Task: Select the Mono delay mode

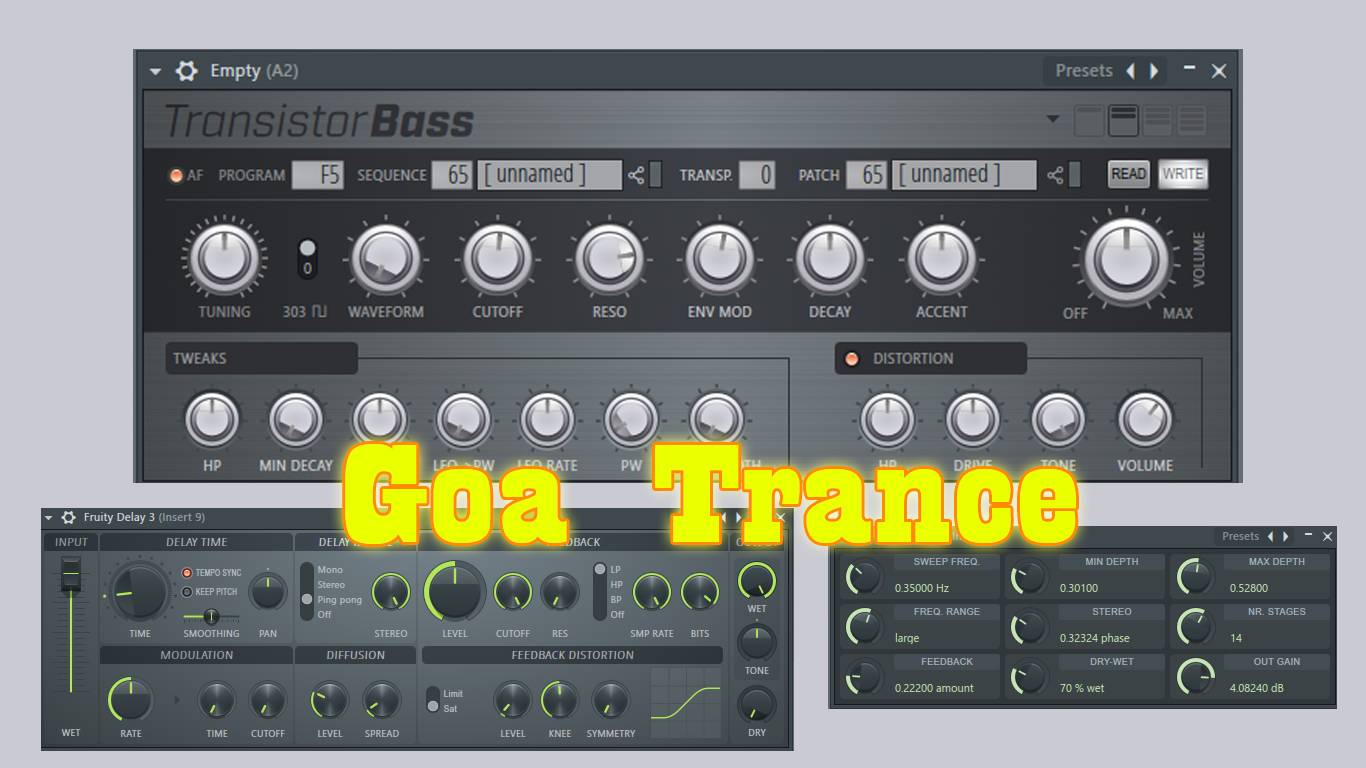Action: pos(330,570)
